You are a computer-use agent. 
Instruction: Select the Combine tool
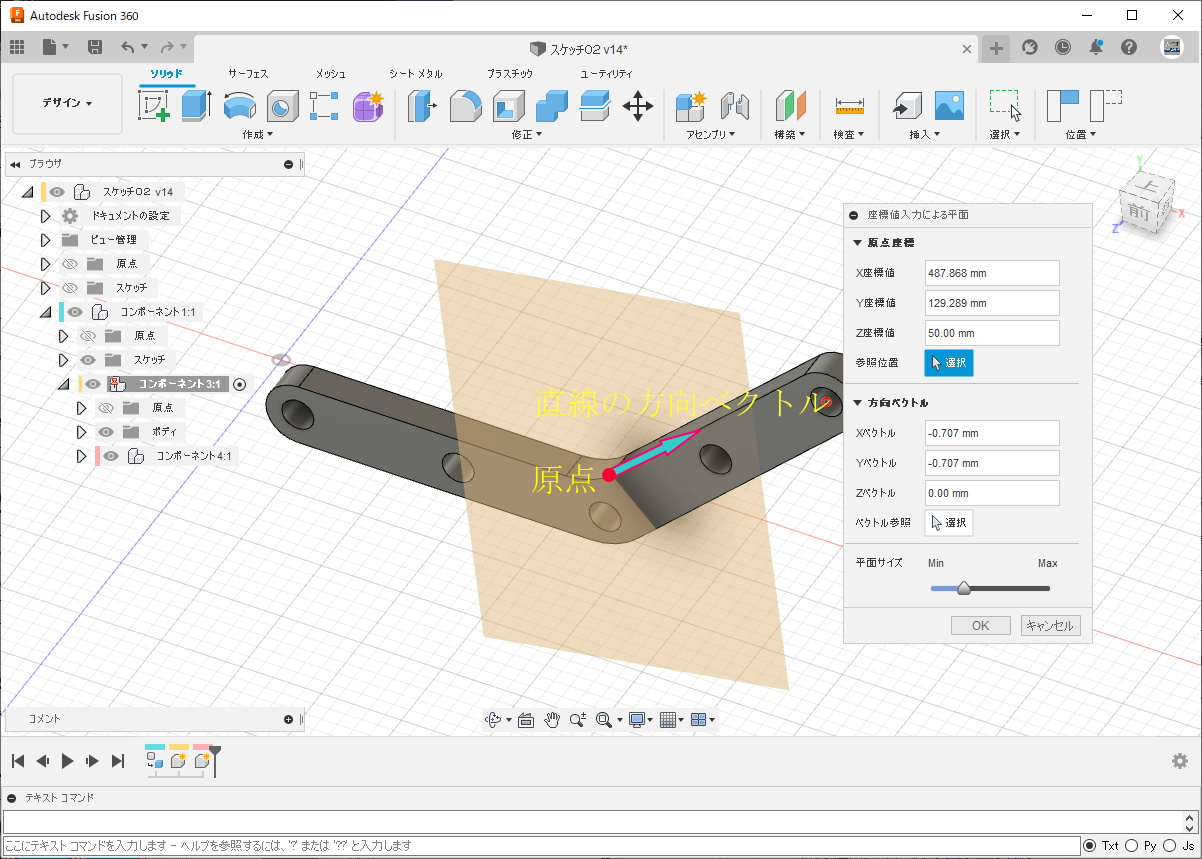coord(552,105)
